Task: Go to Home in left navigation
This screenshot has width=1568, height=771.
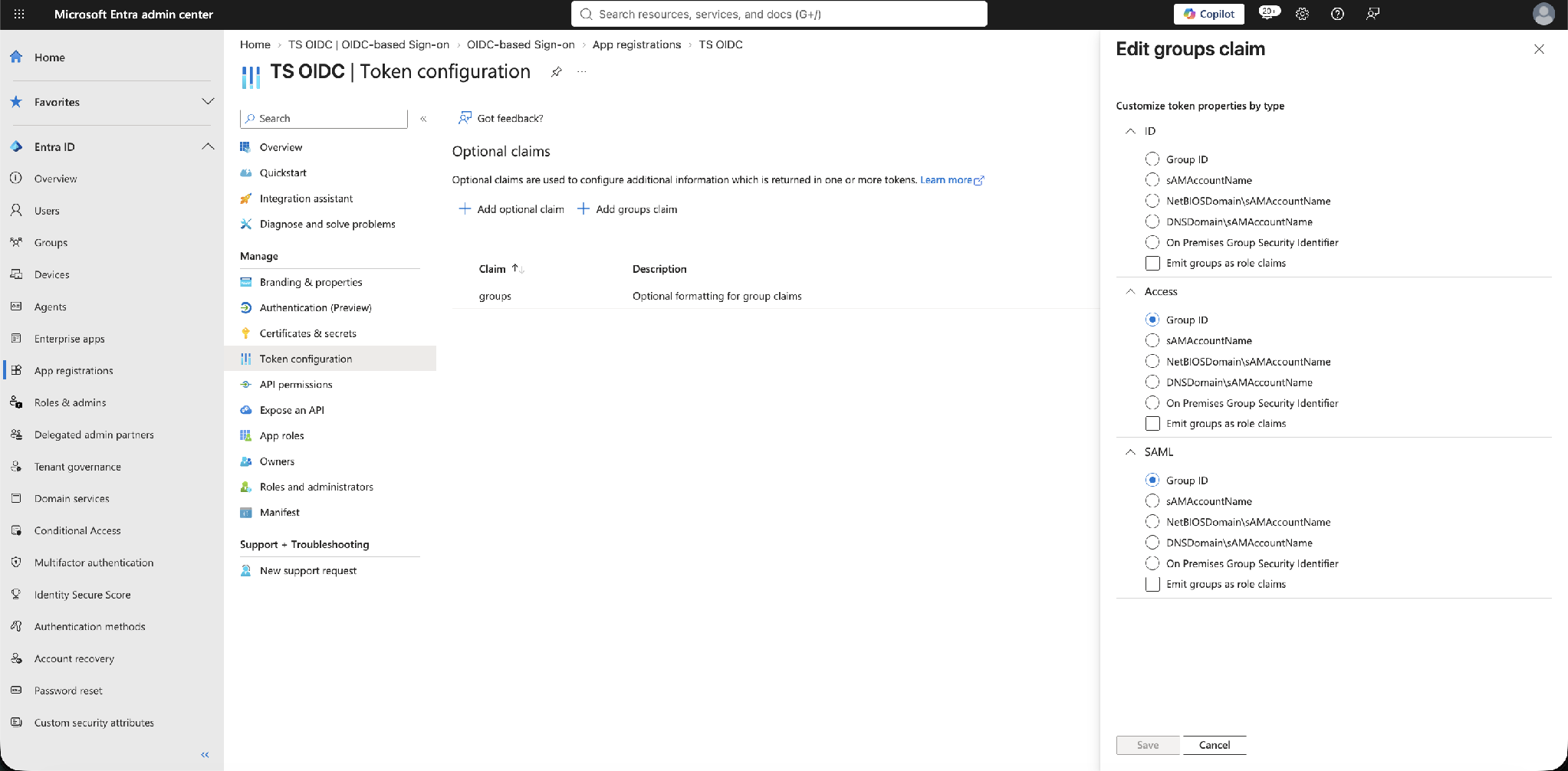Action: point(49,57)
